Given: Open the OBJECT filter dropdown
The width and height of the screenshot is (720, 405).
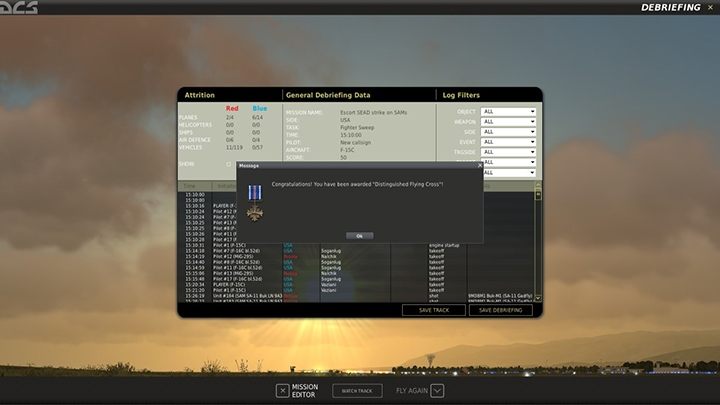Looking at the screenshot, I should click(509, 112).
